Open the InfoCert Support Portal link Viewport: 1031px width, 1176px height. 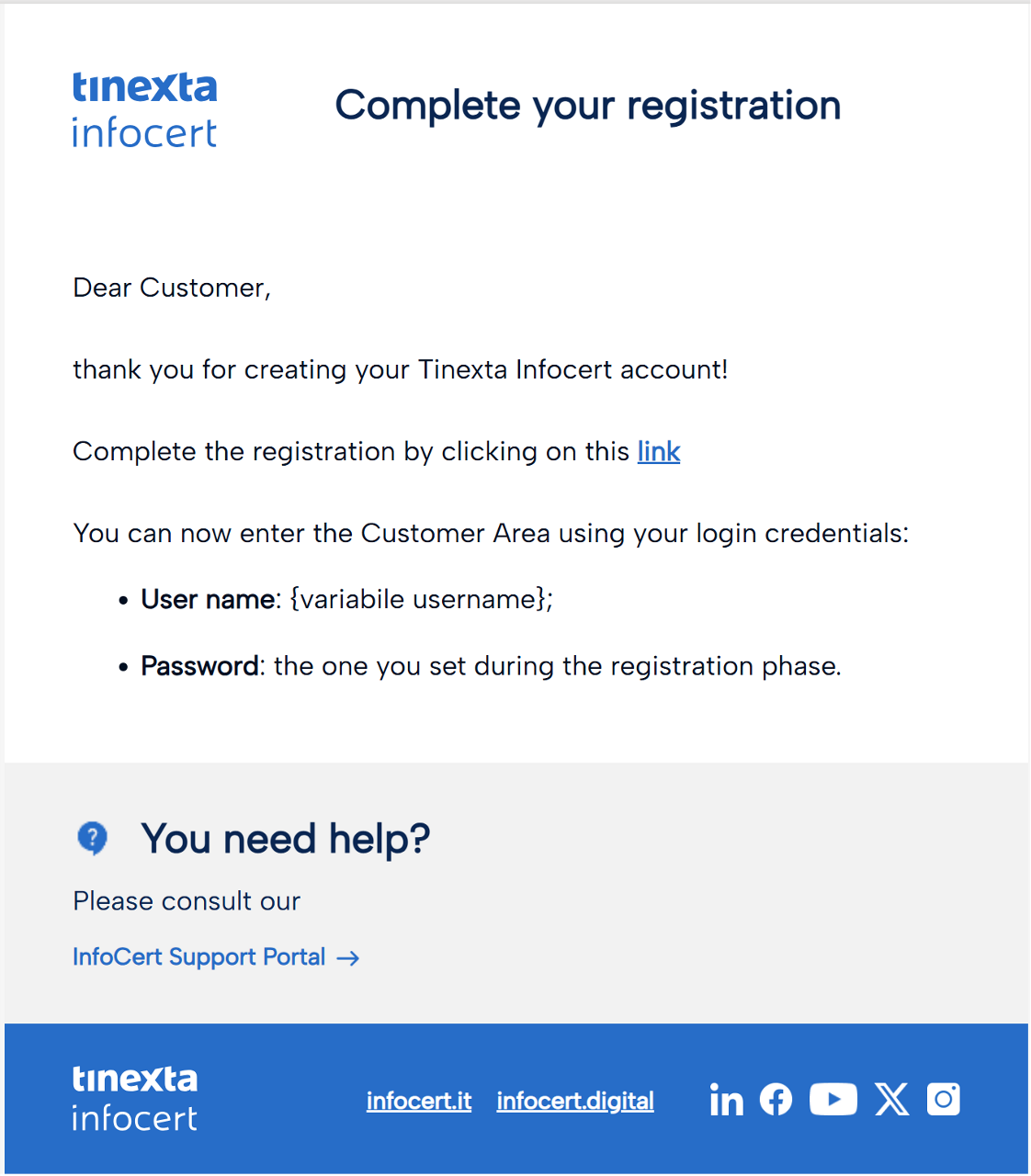pos(198,957)
